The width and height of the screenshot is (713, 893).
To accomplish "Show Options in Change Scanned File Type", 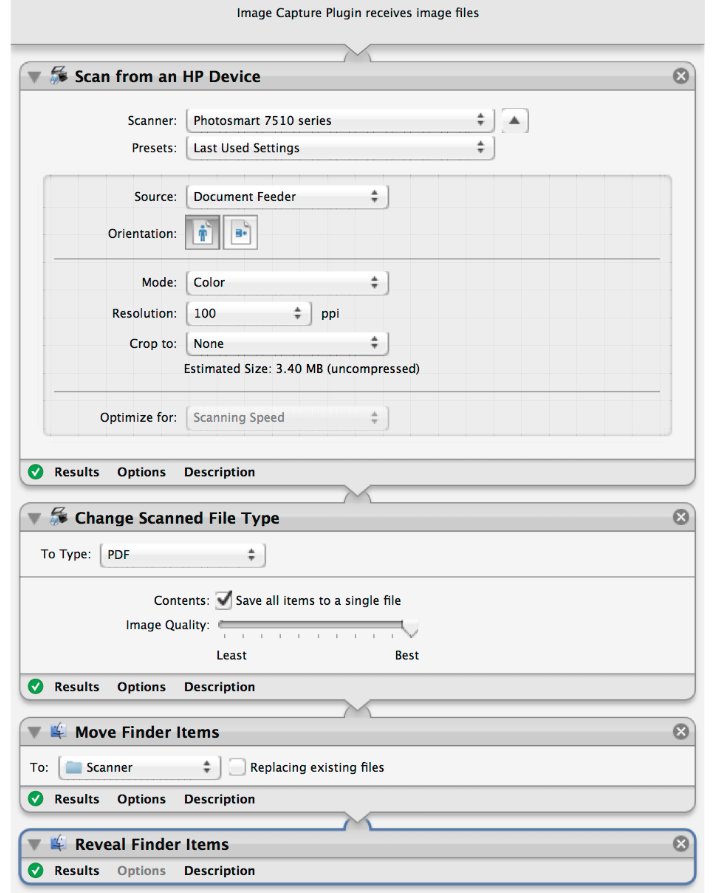I will coord(141,687).
